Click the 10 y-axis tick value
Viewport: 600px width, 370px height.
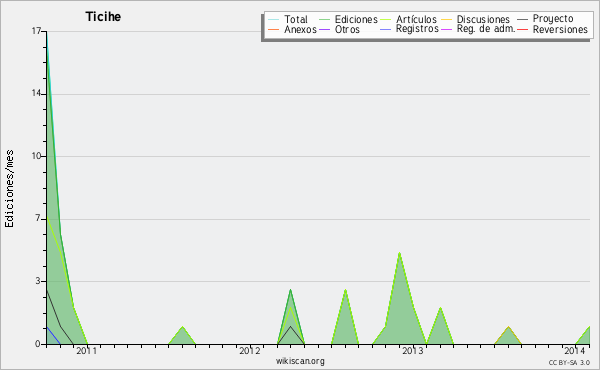point(36,156)
